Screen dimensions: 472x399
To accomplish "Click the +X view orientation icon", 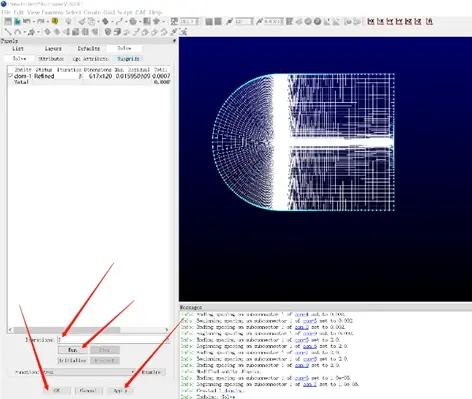I will pos(371,21).
